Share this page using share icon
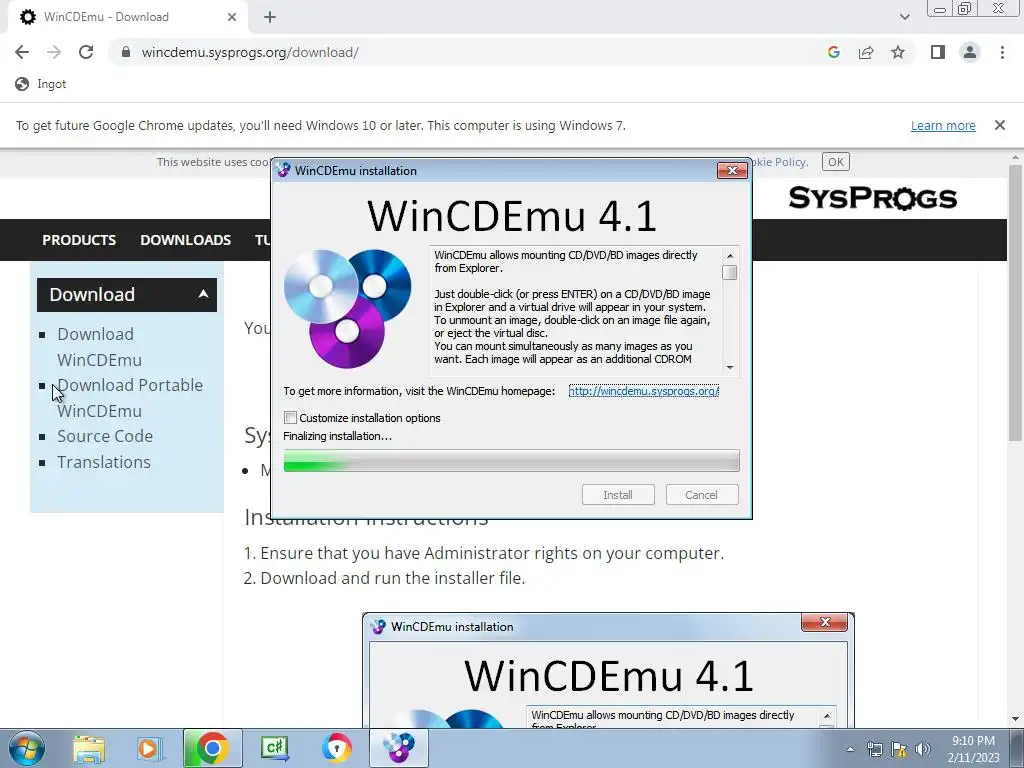This screenshot has width=1024, height=768. tap(866, 52)
